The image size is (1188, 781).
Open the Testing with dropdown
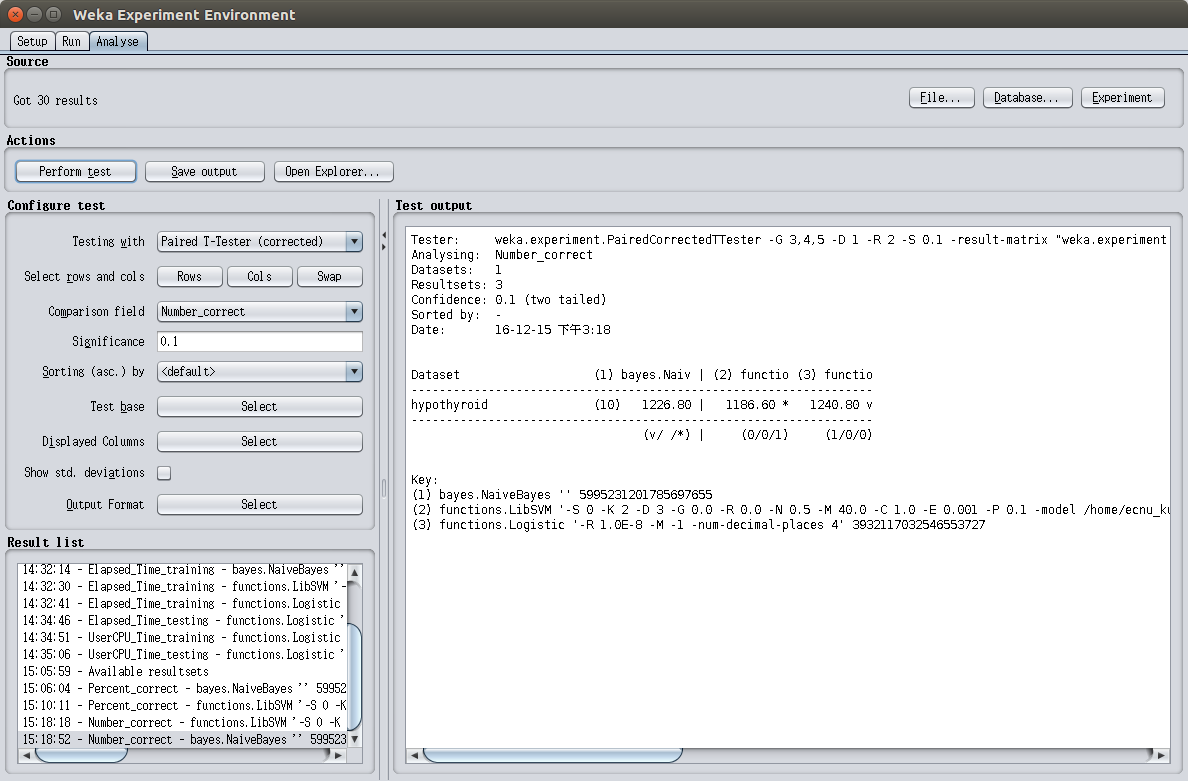point(259,242)
